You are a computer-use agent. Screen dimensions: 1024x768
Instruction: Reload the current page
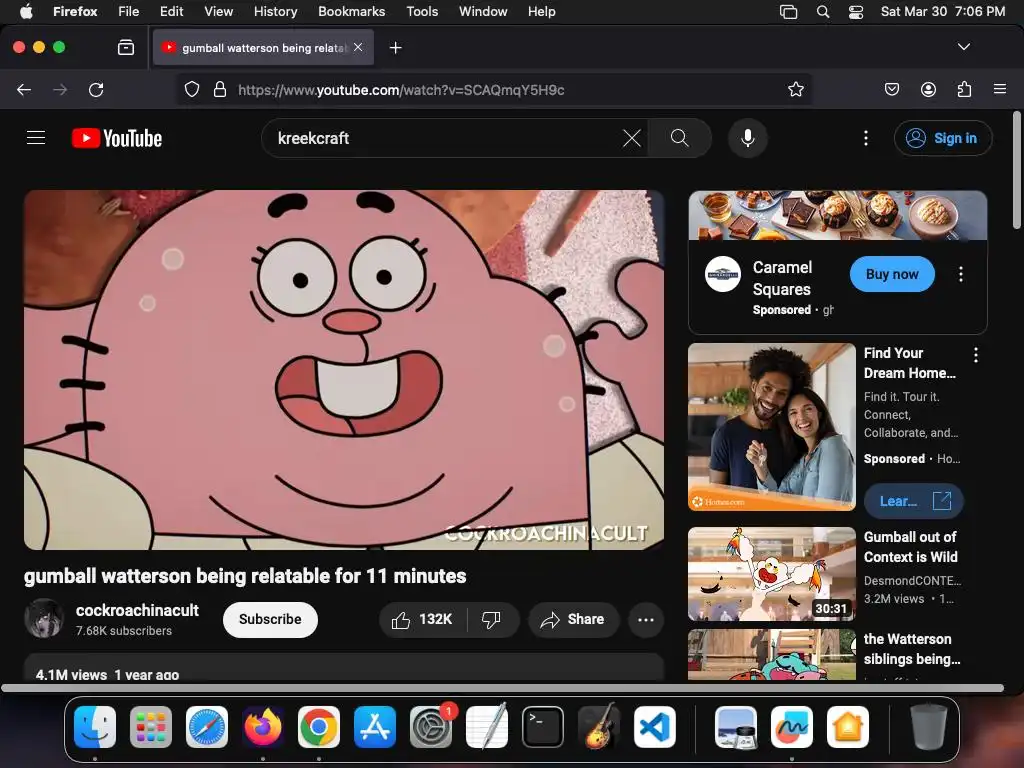point(96,89)
